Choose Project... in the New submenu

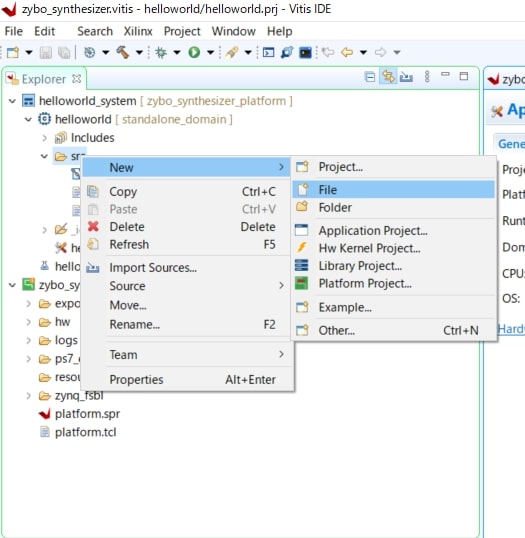tap(393, 167)
